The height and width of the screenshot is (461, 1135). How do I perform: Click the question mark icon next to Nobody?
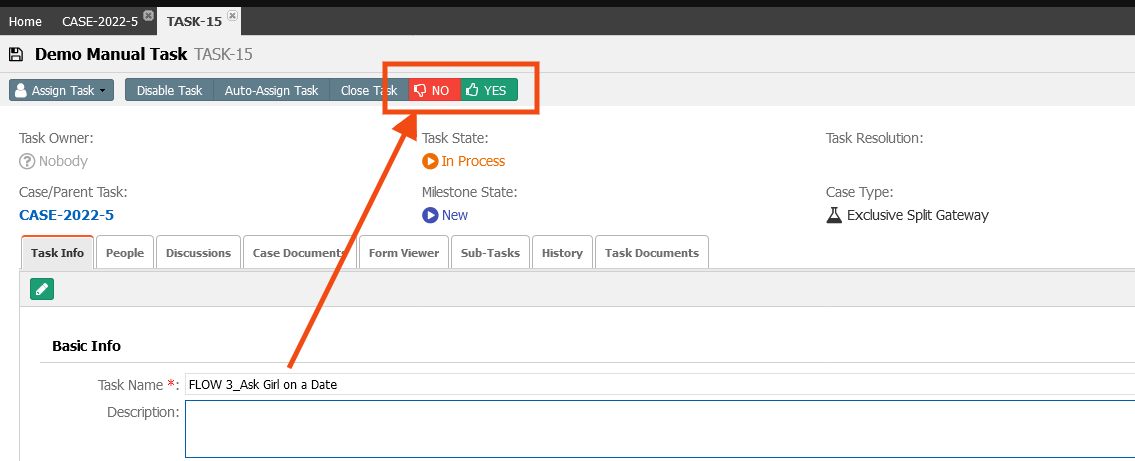[x=28, y=161]
